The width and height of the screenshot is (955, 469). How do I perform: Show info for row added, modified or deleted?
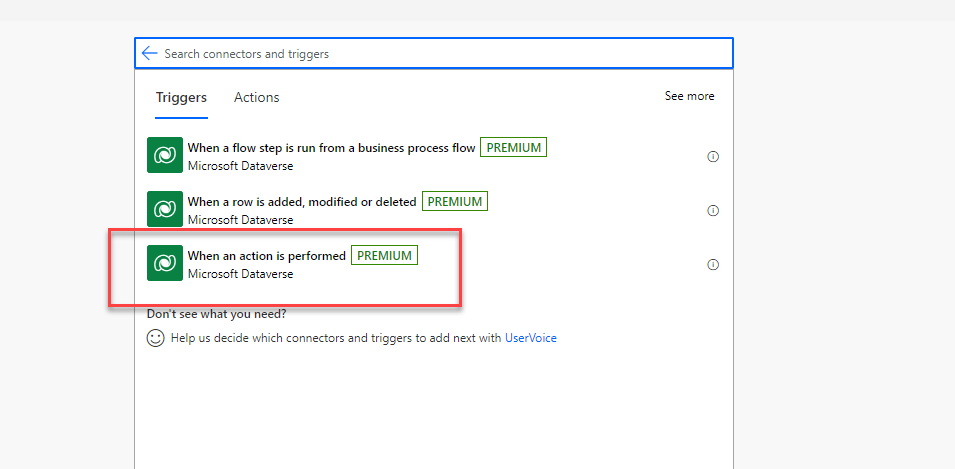(713, 211)
